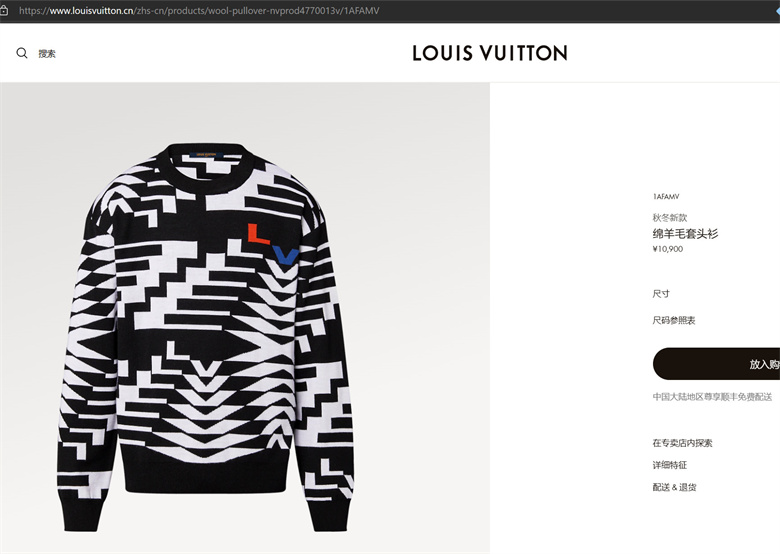Image resolution: width=780 pixels, height=554 pixels.
Task: Click the blue icon at address bar end
Action: tap(777, 10)
